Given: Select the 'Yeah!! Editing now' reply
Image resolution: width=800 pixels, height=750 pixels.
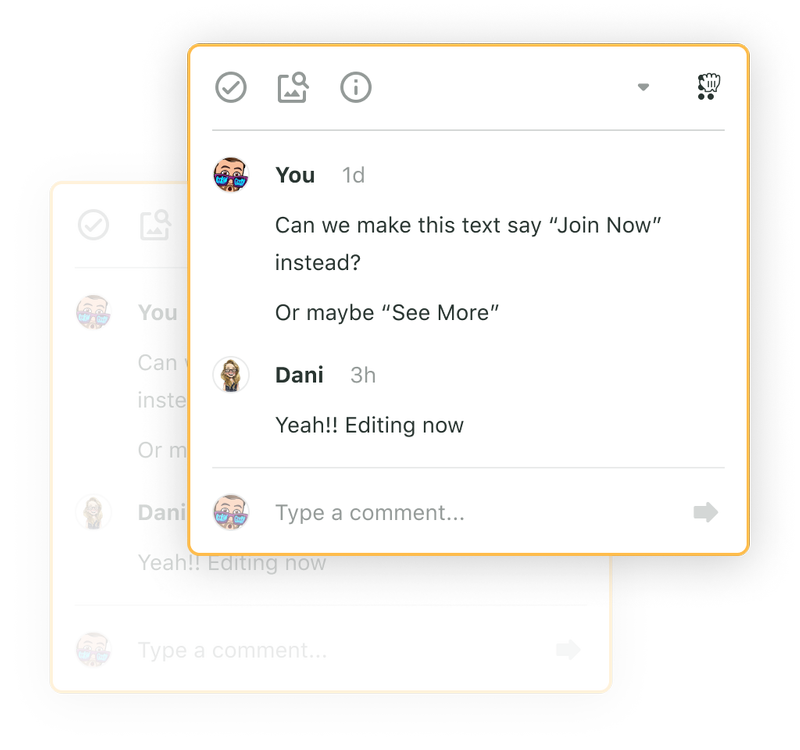Looking at the screenshot, I should pyautogui.click(x=369, y=425).
